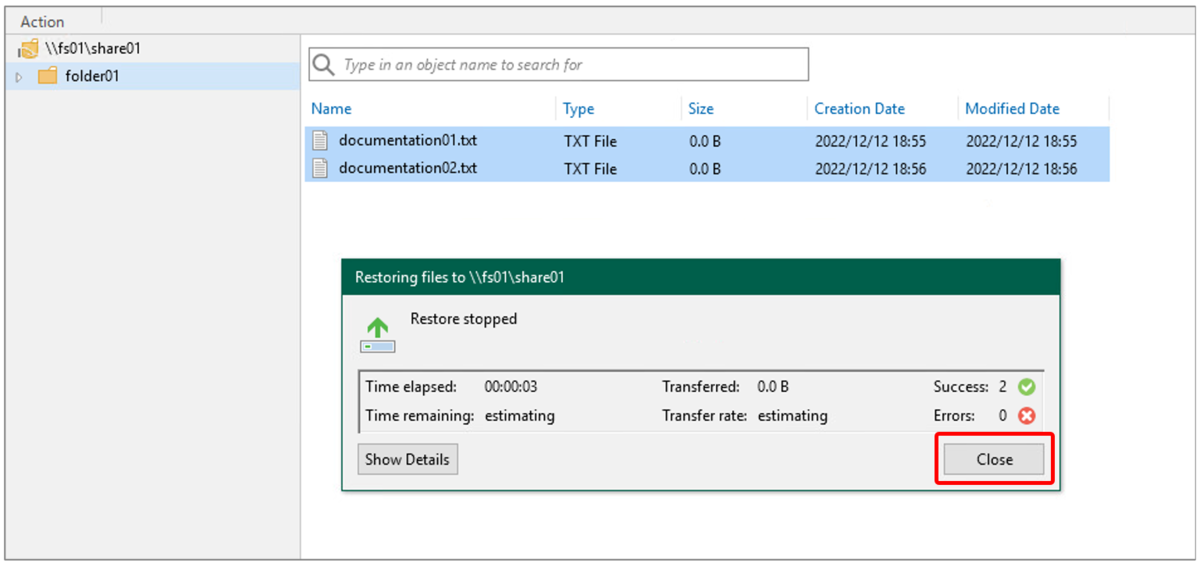Click creation date 2022/12/12 18:55
The height and width of the screenshot is (563, 1200).
[870, 142]
